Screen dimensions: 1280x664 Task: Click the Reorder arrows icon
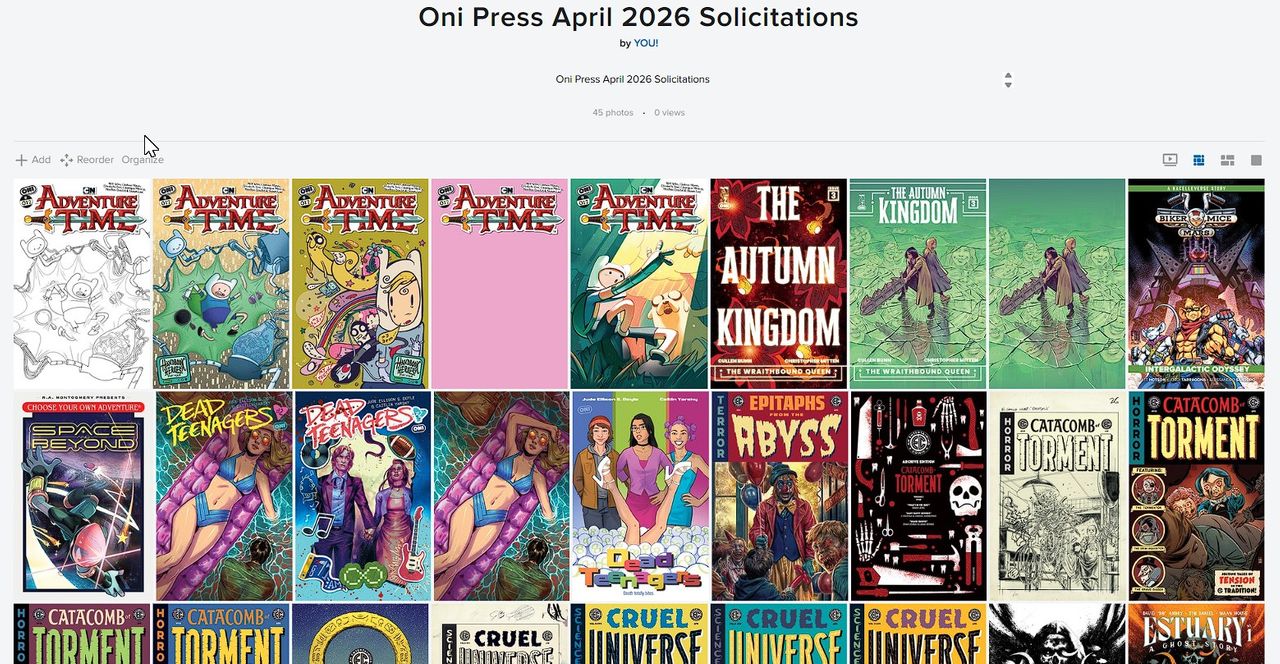pyautogui.click(x=66, y=160)
